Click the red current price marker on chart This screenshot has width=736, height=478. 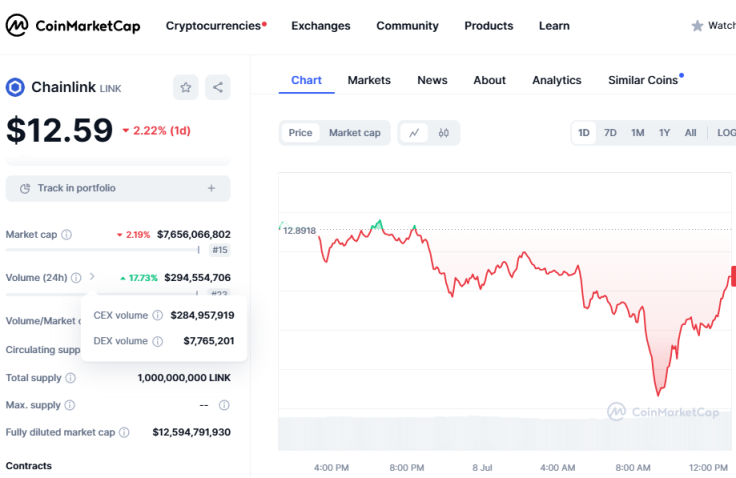pyautogui.click(x=734, y=276)
